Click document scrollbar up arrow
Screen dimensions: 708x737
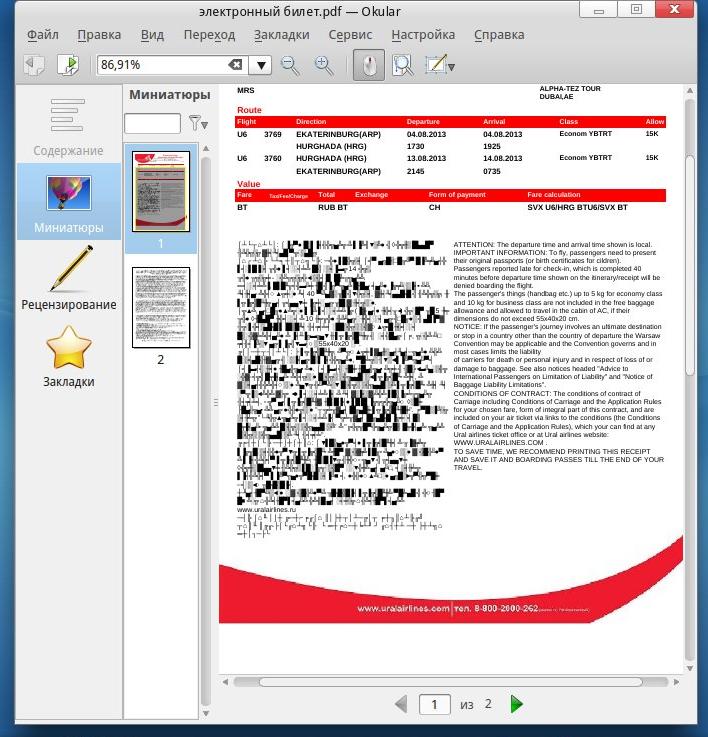tap(690, 90)
